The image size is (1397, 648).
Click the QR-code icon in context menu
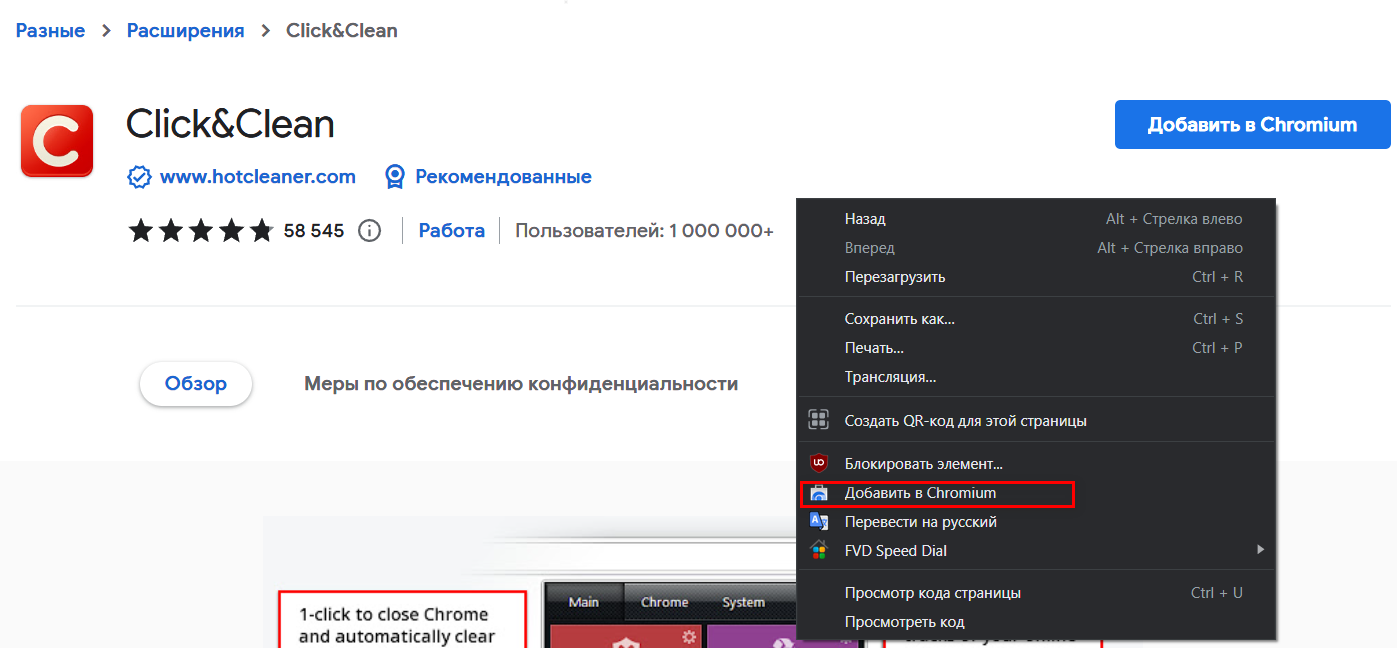(x=819, y=420)
